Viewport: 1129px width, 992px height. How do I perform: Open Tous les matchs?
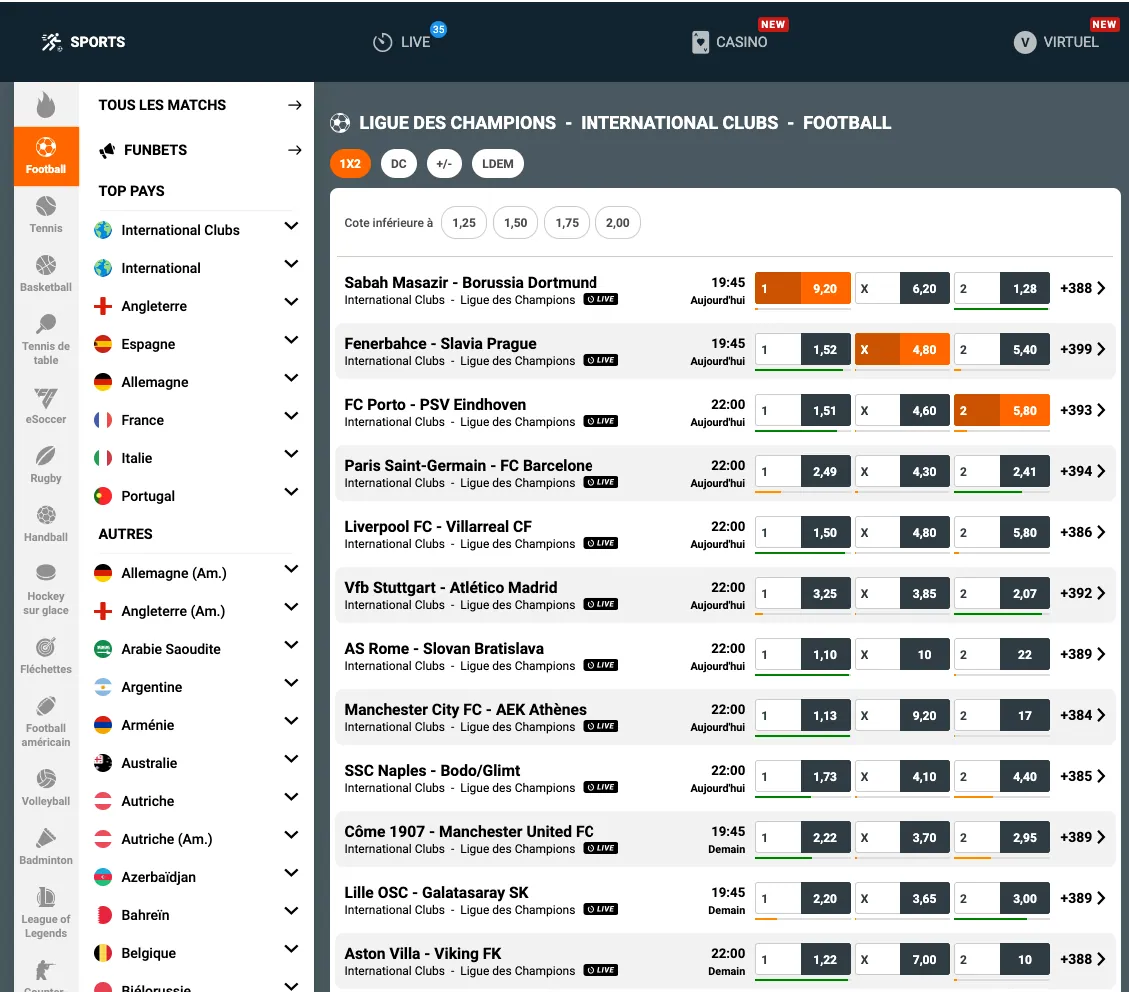(x=200, y=105)
